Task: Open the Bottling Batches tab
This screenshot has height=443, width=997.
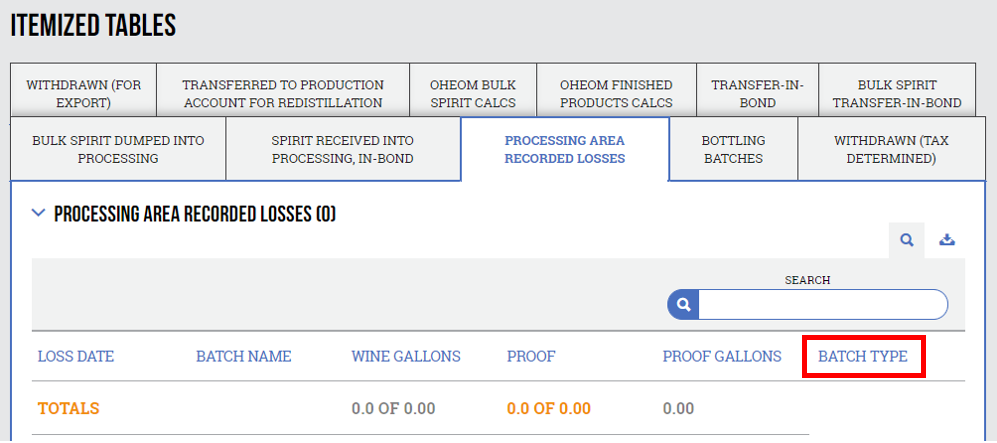Action: [734, 149]
